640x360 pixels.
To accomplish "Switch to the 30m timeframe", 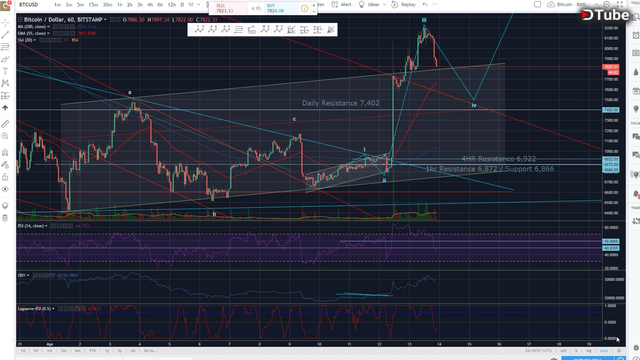I will point(107,4).
